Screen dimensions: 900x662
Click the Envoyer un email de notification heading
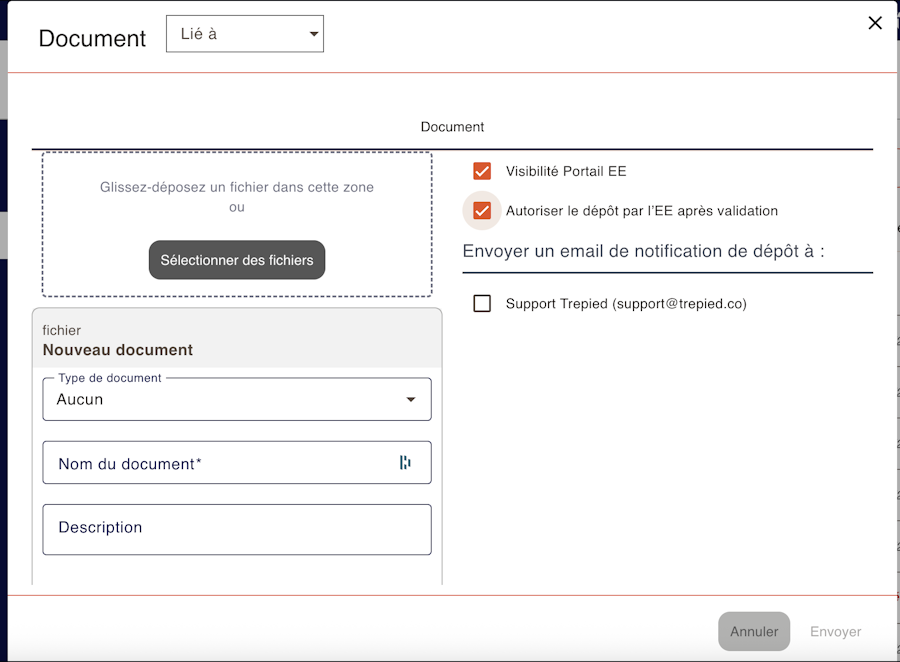pyautogui.click(x=643, y=251)
